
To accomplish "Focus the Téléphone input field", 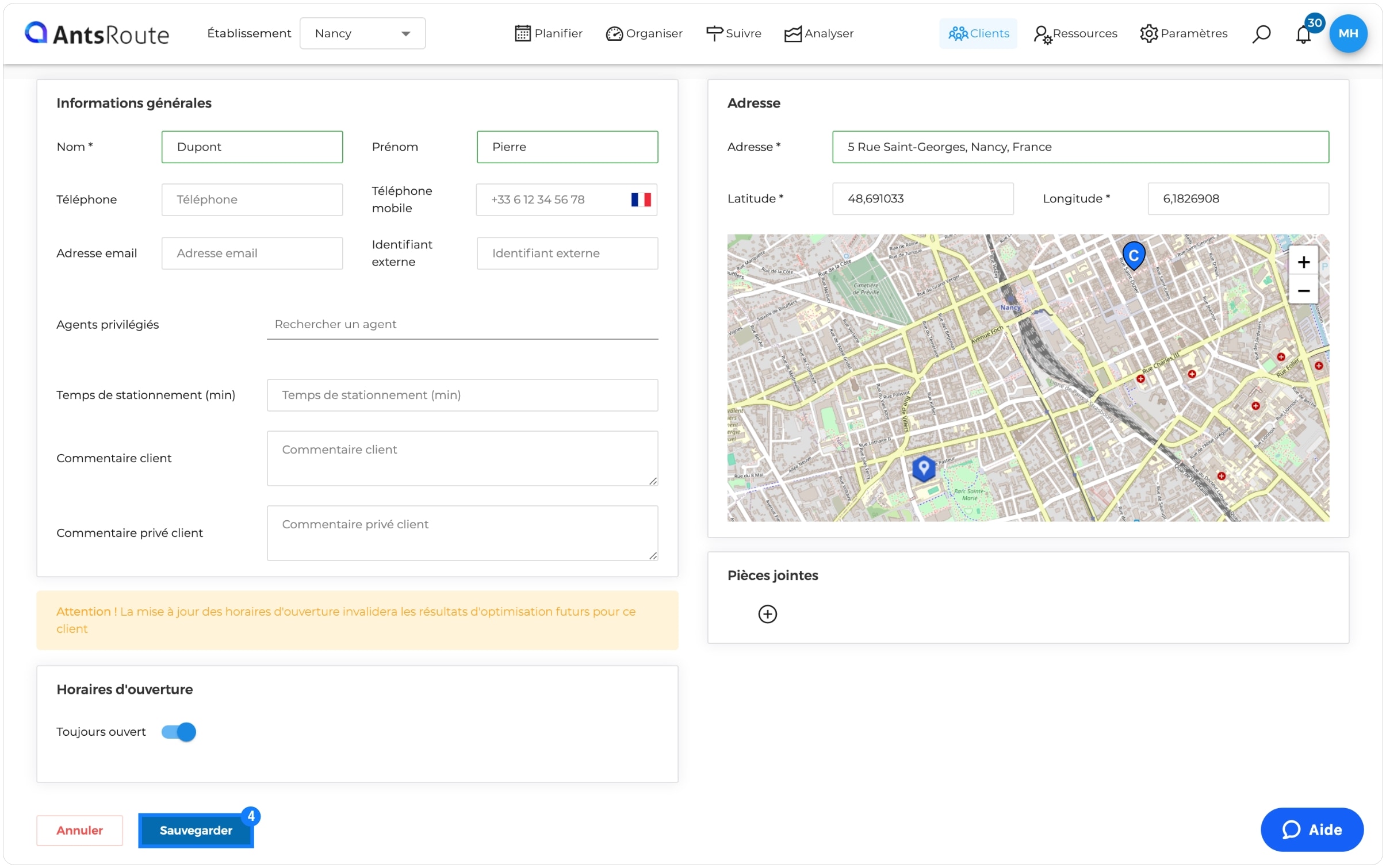I will point(252,199).
